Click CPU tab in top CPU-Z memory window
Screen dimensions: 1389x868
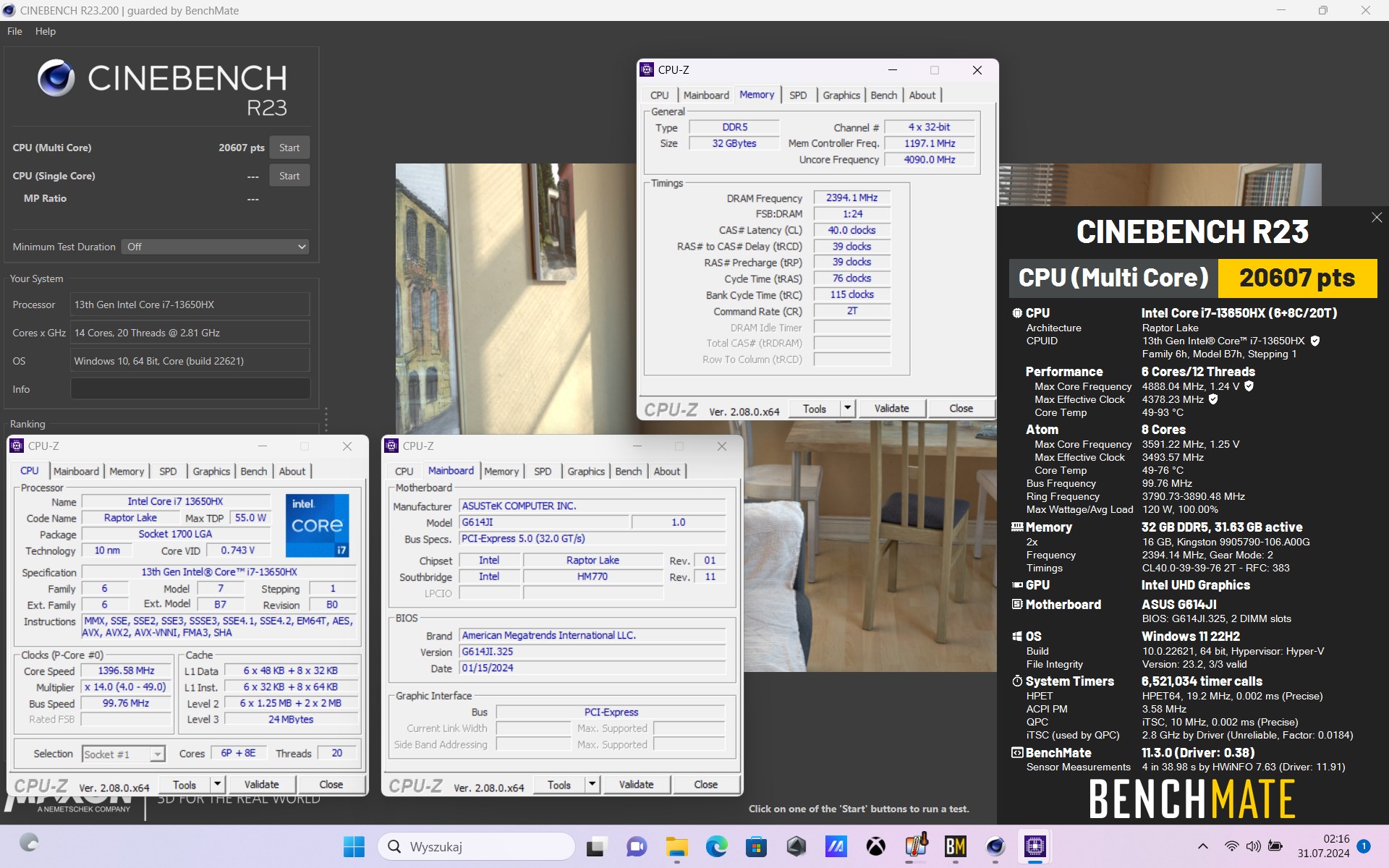tap(659, 95)
